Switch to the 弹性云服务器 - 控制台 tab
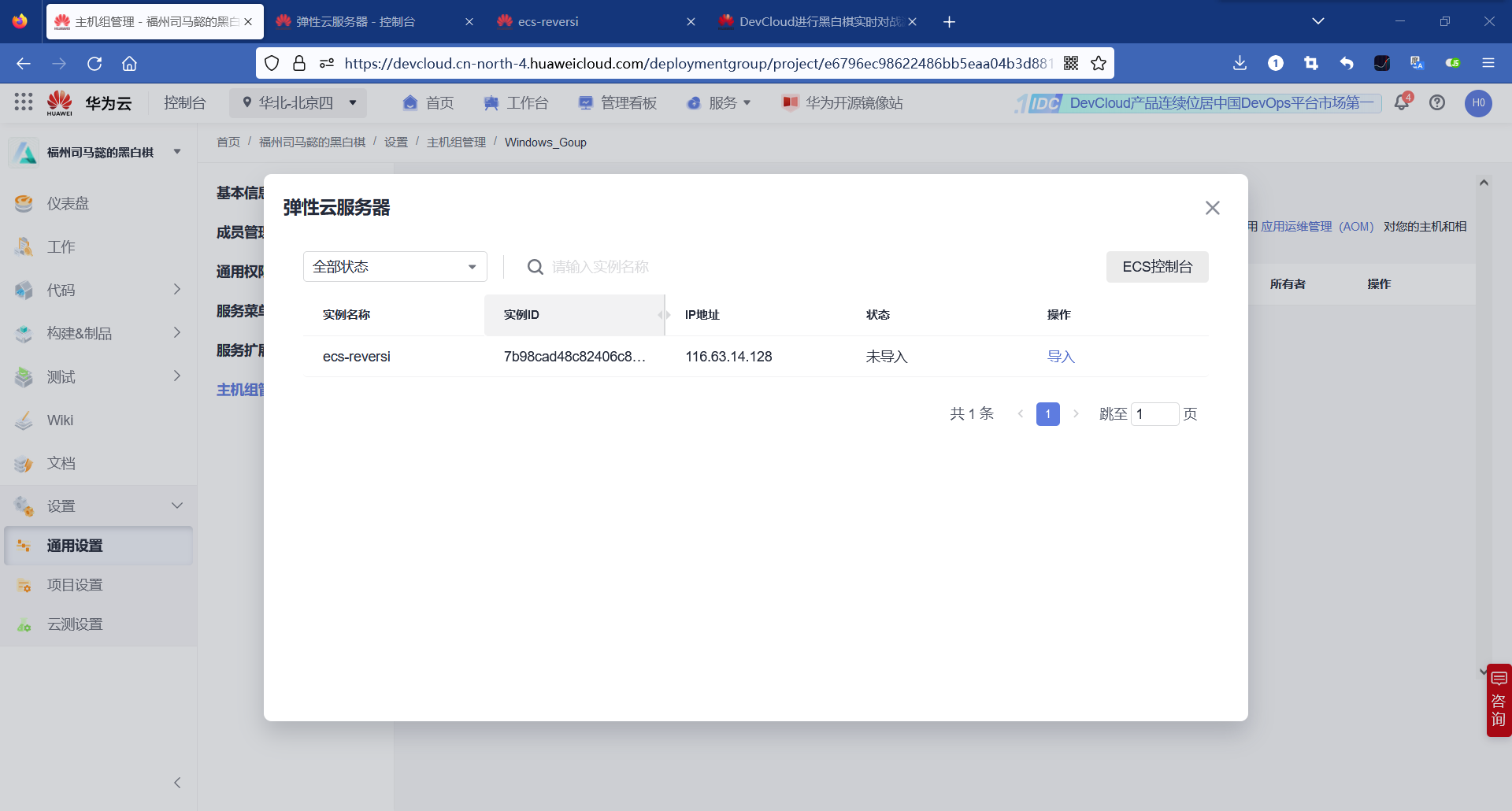This screenshot has width=1512, height=811. 373,22
